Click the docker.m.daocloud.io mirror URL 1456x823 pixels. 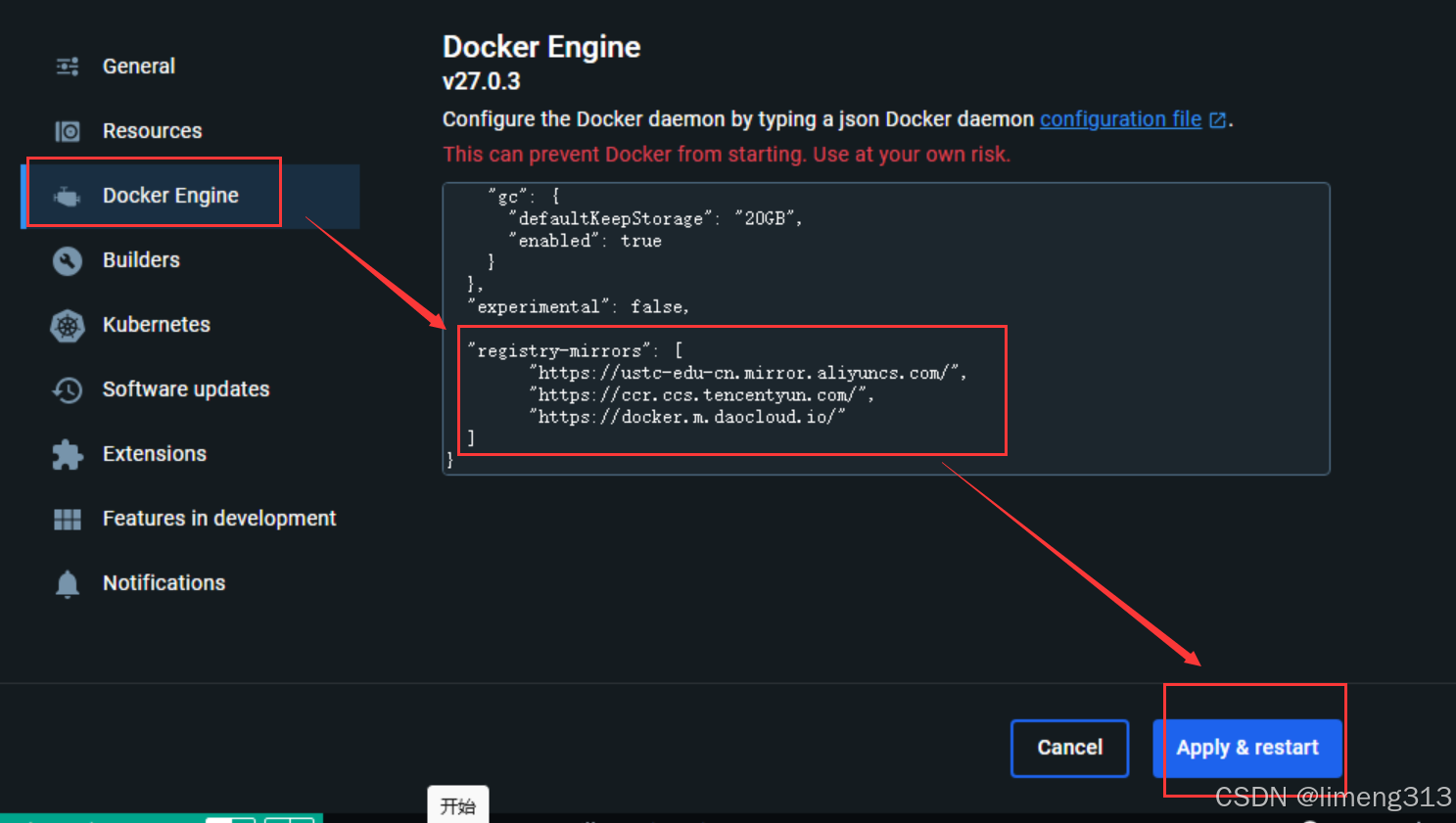pyautogui.click(x=687, y=417)
